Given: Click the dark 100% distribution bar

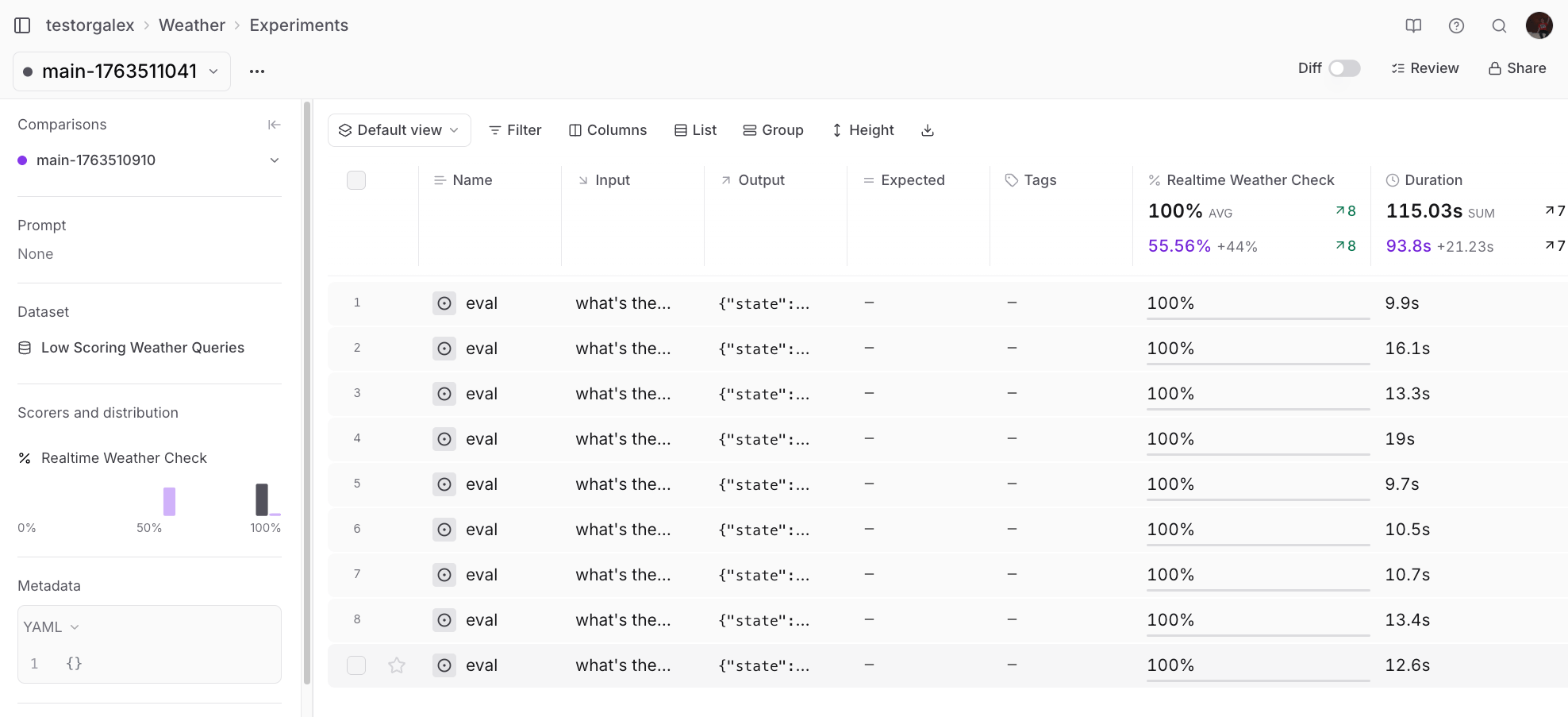Looking at the screenshot, I should pos(262,499).
